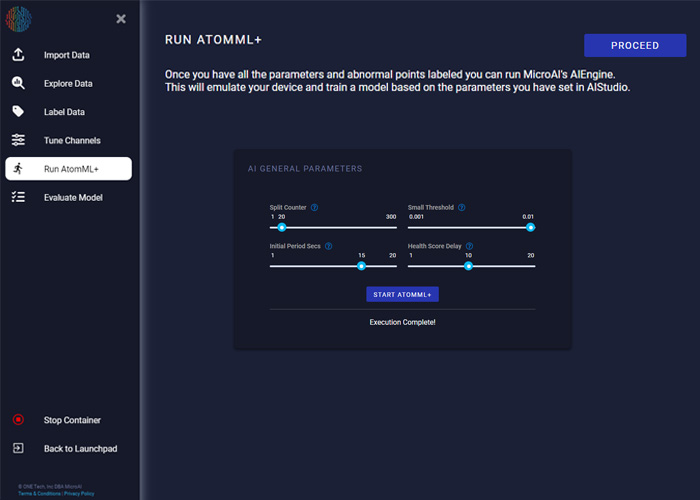Click the Explore Data magnifier icon

tap(18, 83)
